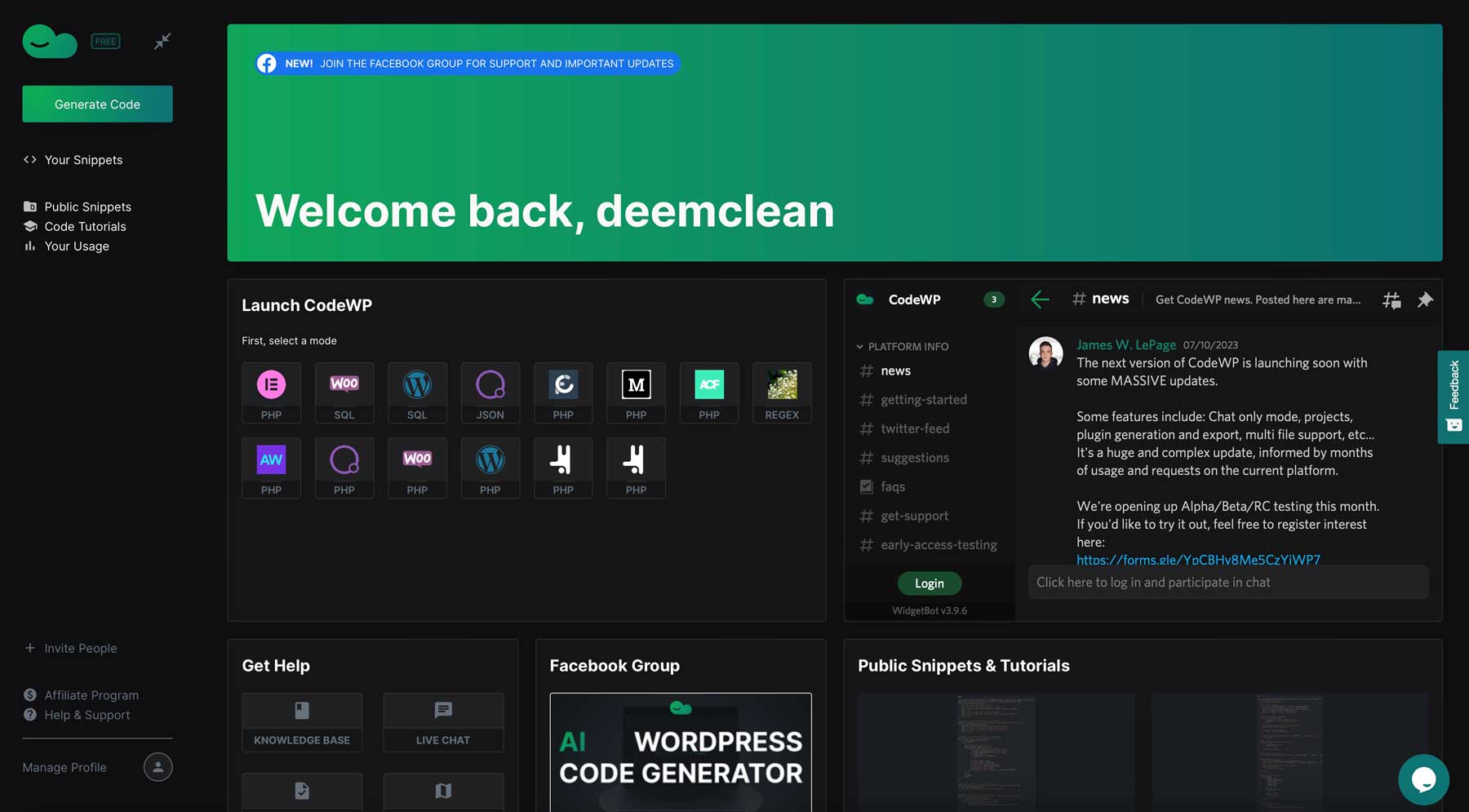1469x812 pixels.
Task: Select the ACF PHP mode
Action: coord(708,393)
